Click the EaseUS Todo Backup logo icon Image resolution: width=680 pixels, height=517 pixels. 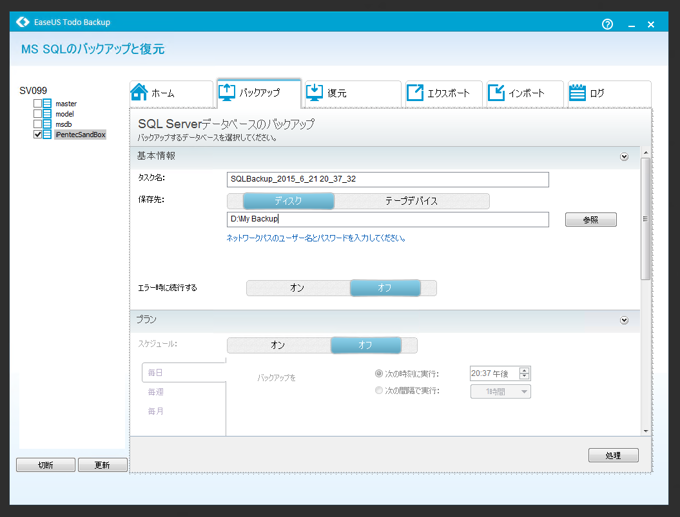pyautogui.click(x=23, y=22)
